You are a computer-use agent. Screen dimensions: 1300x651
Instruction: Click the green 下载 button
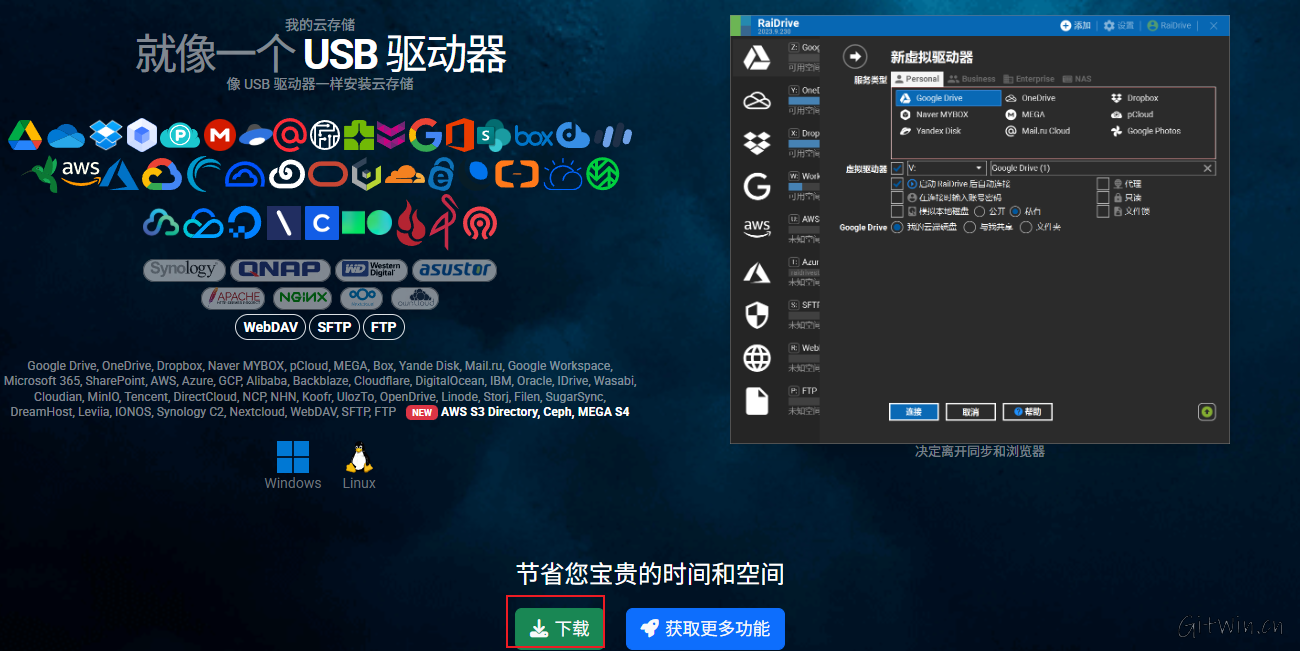560,628
